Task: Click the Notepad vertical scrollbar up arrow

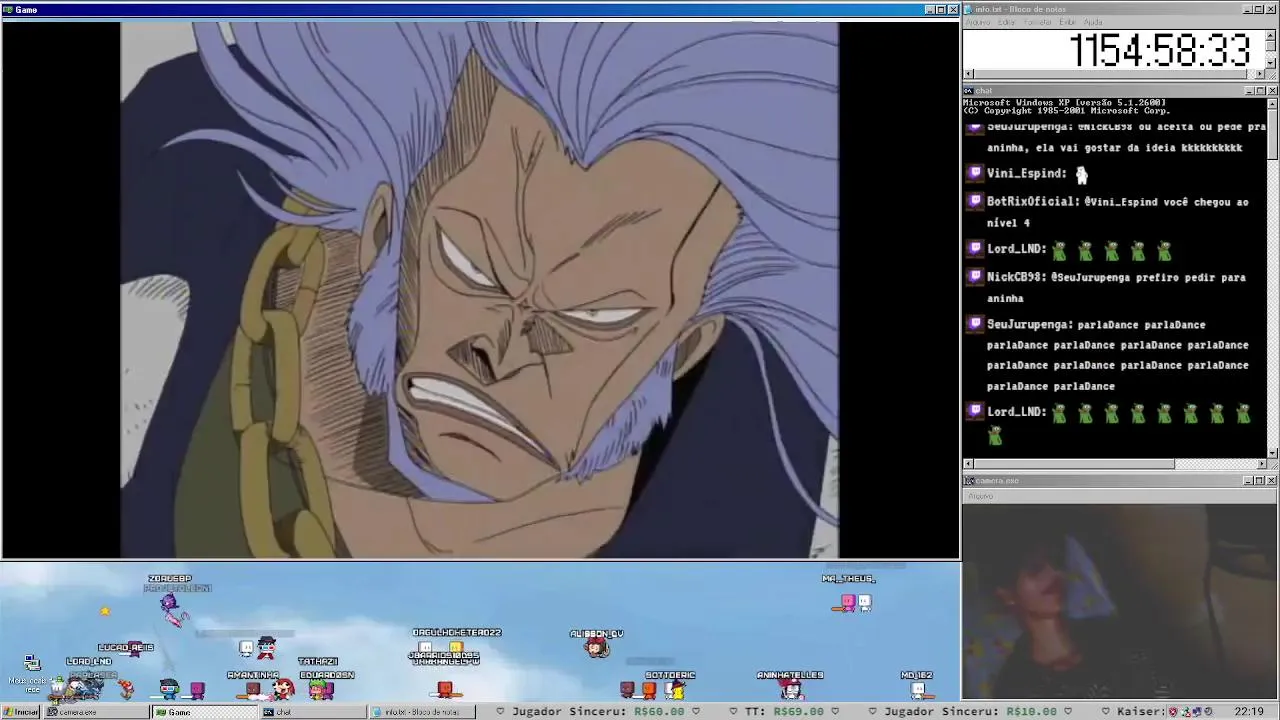Action: [x=1271, y=35]
